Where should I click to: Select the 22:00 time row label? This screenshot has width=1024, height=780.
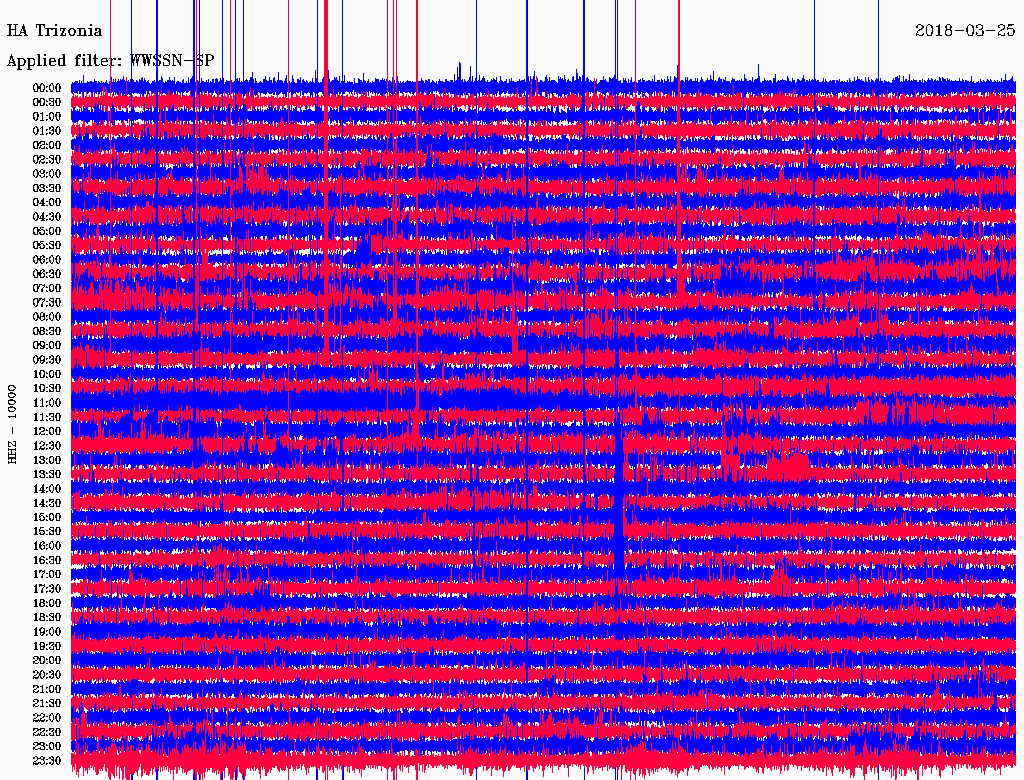point(47,718)
